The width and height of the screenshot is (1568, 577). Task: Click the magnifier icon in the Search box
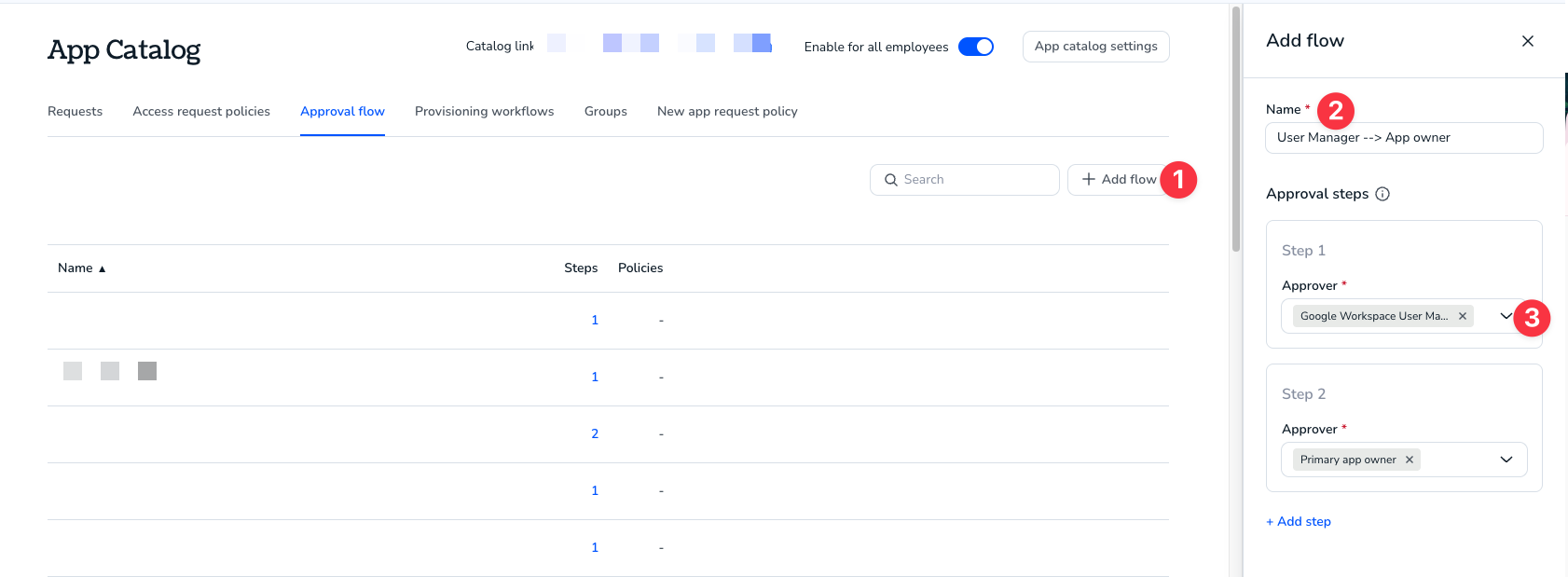click(891, 180)
